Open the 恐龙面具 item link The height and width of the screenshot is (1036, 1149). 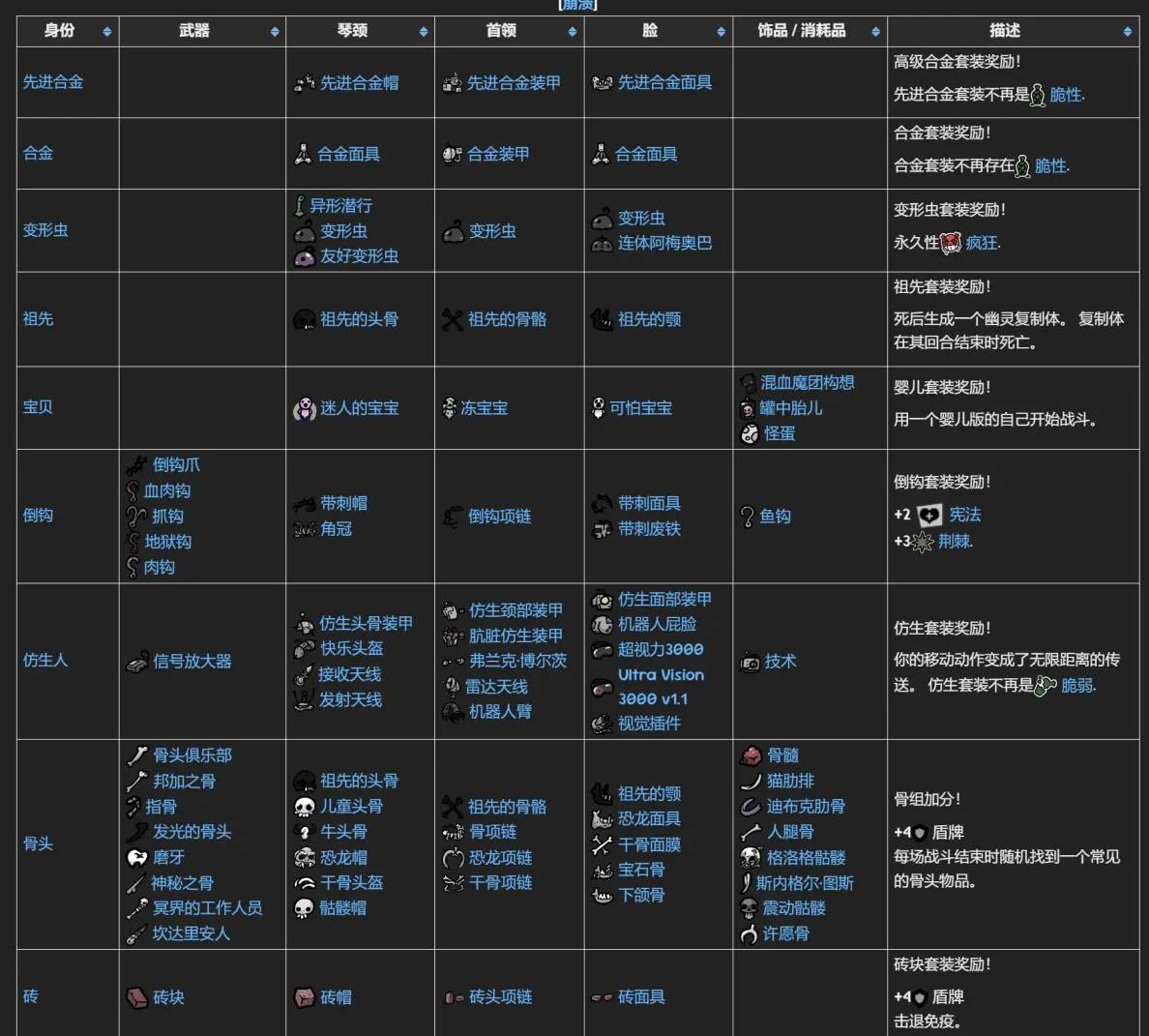(649, 819)
